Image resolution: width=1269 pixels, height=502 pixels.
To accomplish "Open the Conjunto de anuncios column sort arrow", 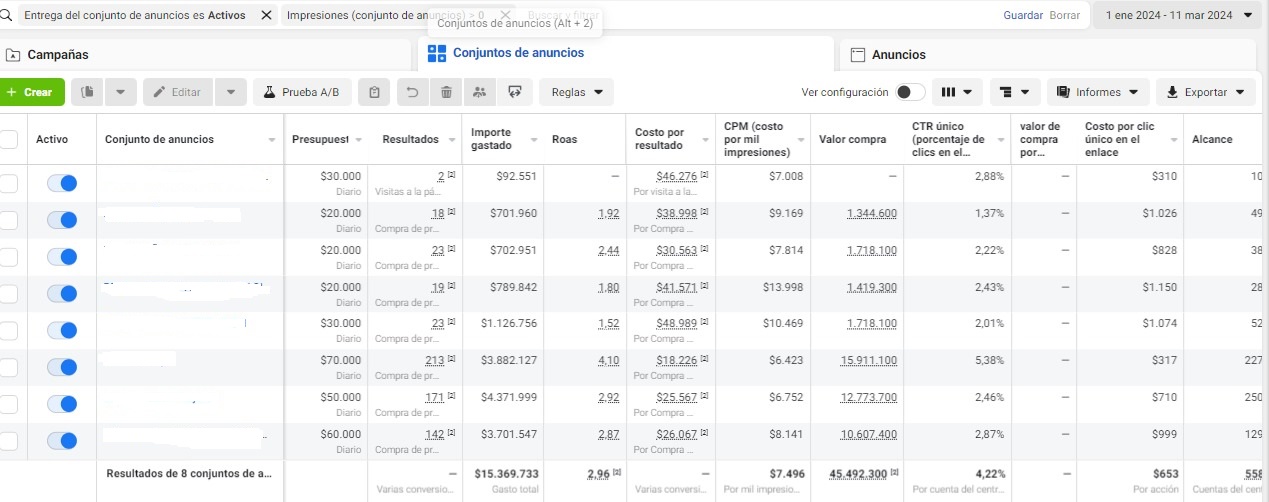I will pos(272,140).
